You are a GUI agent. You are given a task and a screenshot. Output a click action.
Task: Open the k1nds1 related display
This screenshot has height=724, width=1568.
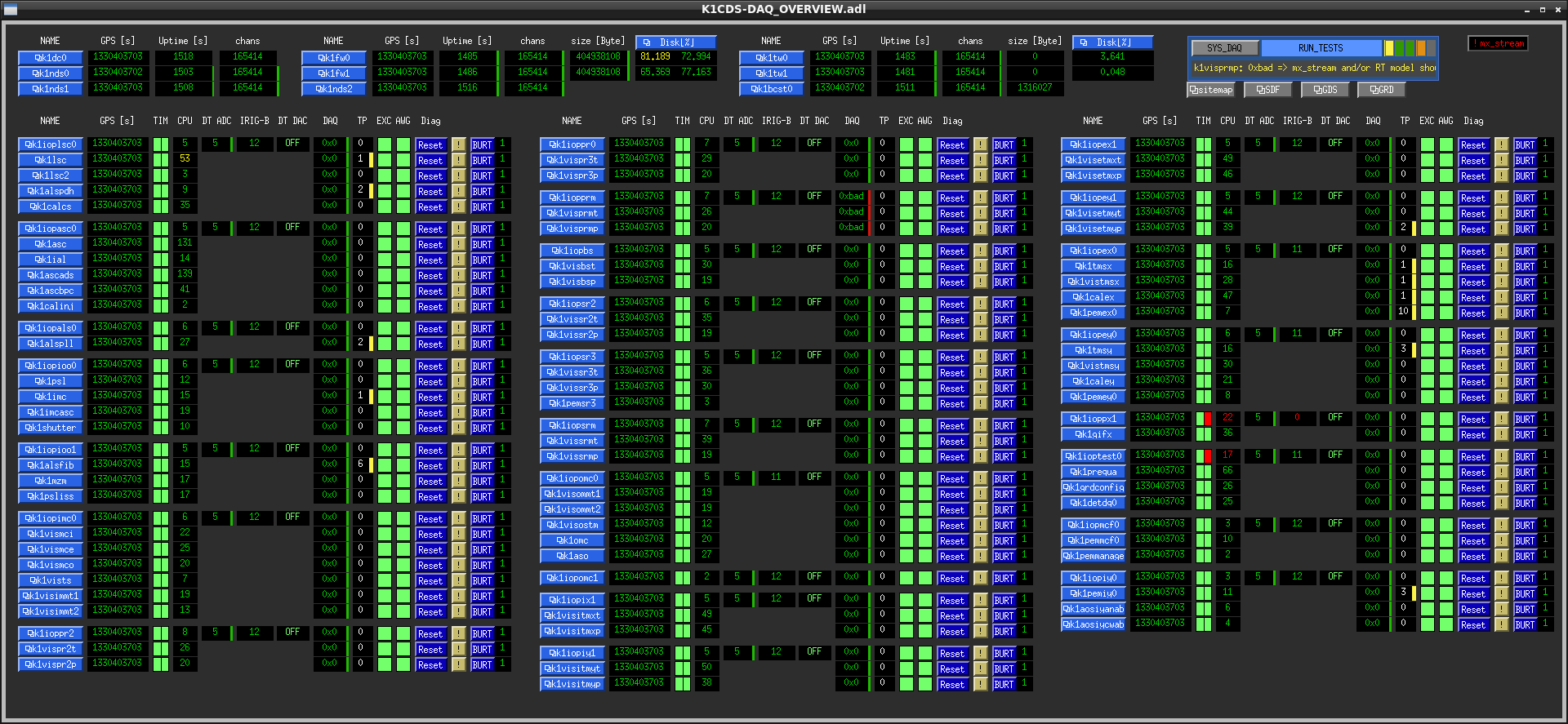click(x=51, y=89)
